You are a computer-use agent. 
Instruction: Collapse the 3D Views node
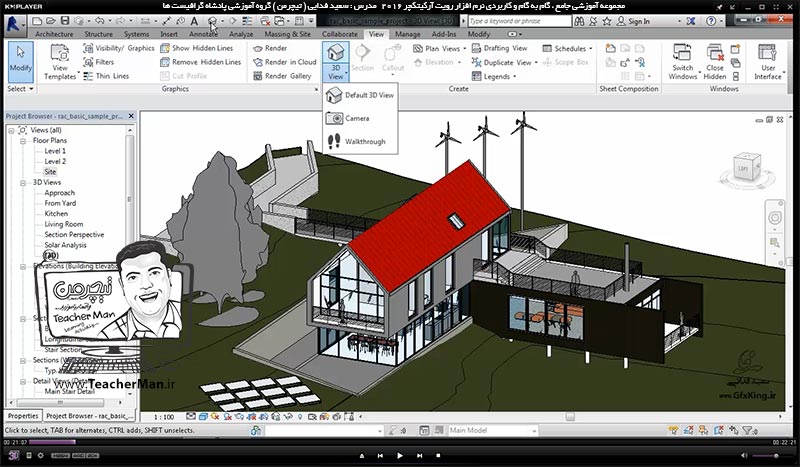tap(23, 183)
